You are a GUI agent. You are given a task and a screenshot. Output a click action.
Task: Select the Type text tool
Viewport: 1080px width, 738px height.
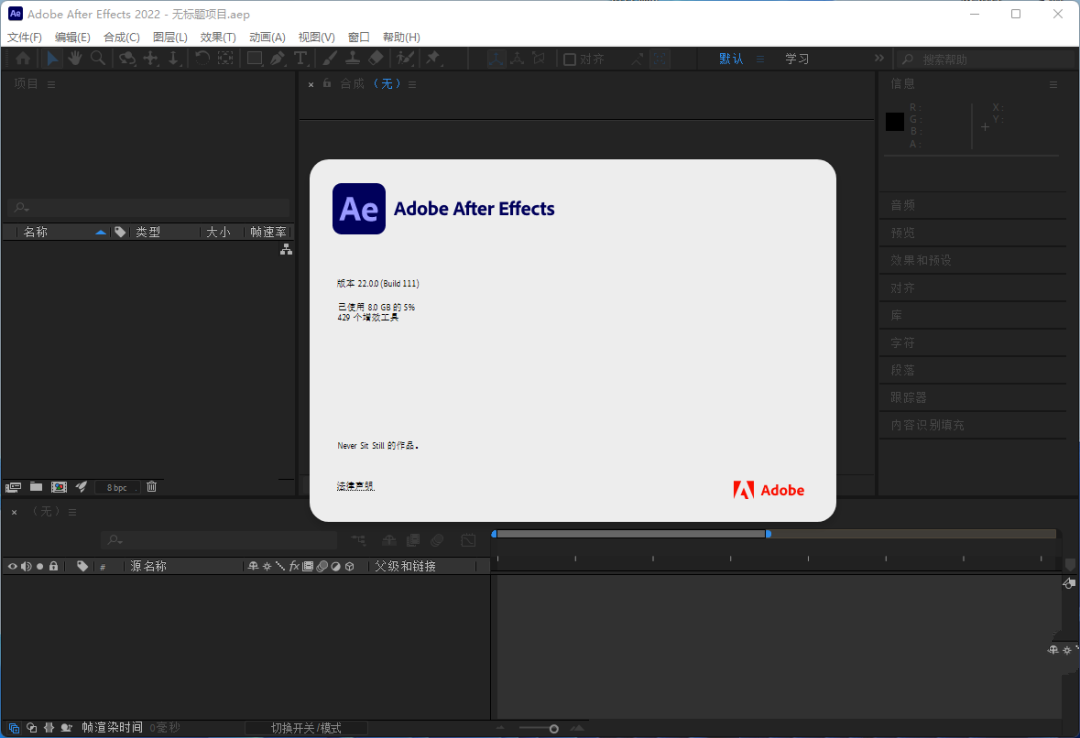coord(300,59)
